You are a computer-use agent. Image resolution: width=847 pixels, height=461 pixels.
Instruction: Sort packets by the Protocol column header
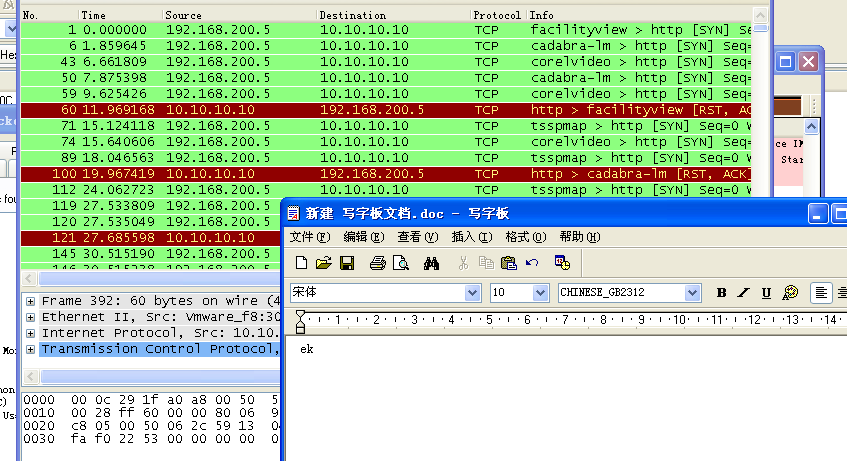pos(498,15)
